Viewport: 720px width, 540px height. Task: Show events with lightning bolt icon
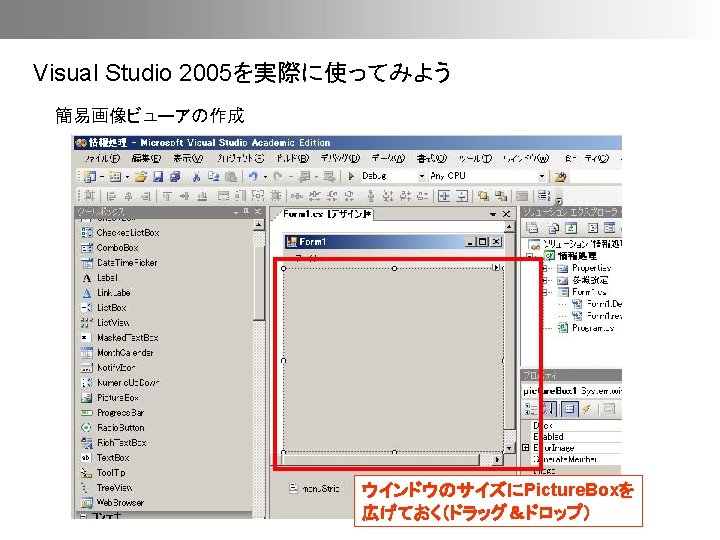pos(586,409)
